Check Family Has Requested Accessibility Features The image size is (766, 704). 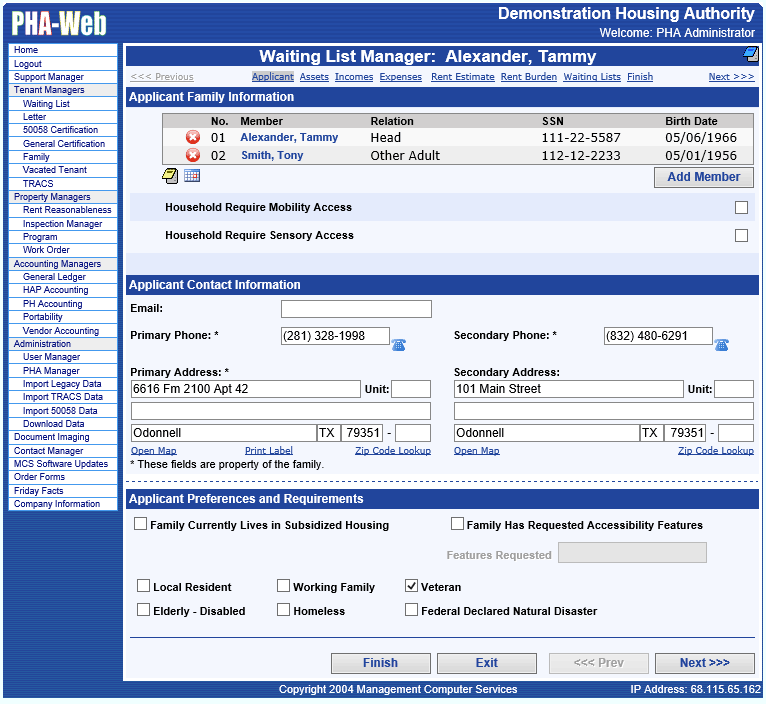(457, 524)
